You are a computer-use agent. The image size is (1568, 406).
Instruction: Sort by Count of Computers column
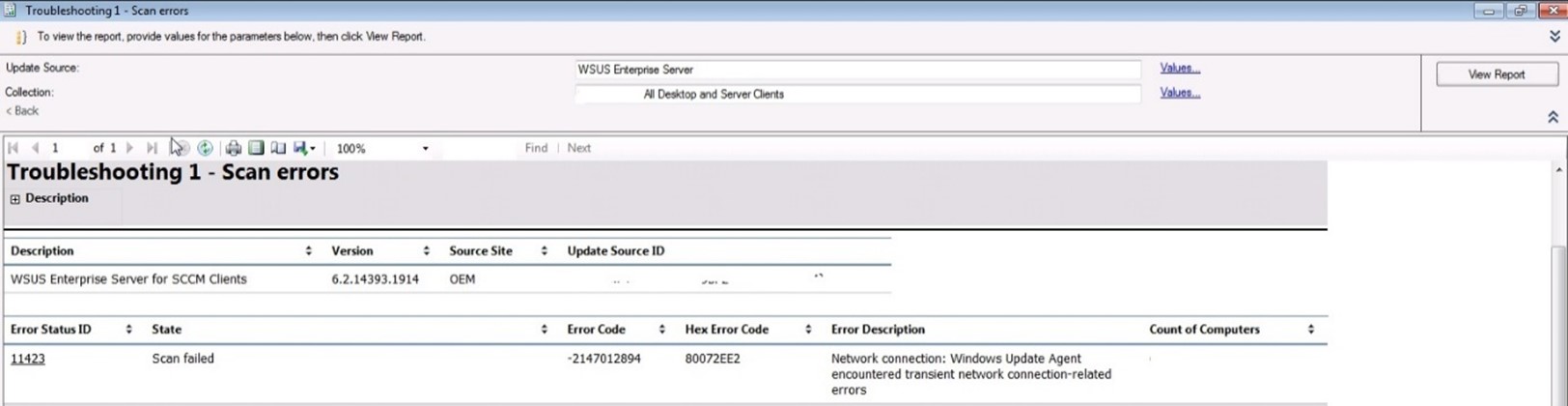1311,330
